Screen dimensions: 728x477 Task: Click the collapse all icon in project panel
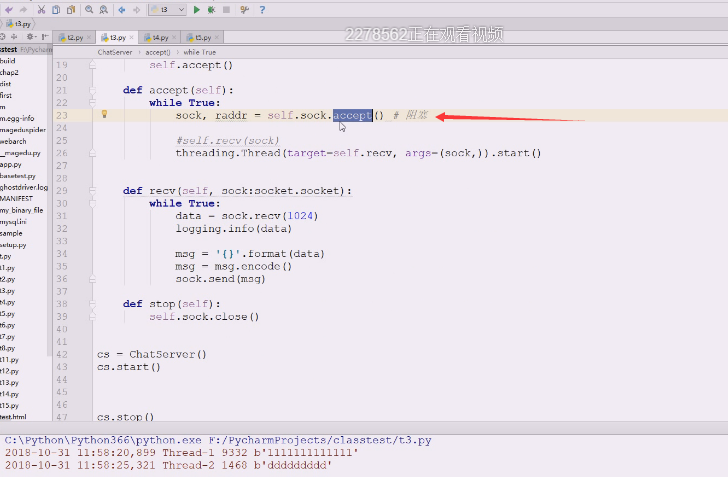tap(14, 37)
